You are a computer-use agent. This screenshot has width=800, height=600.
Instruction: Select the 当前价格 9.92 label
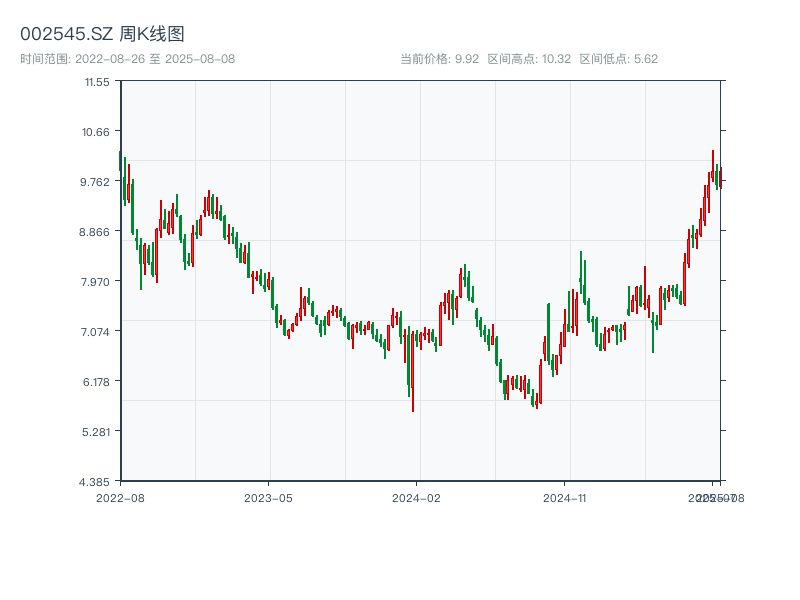coord(439,59)
